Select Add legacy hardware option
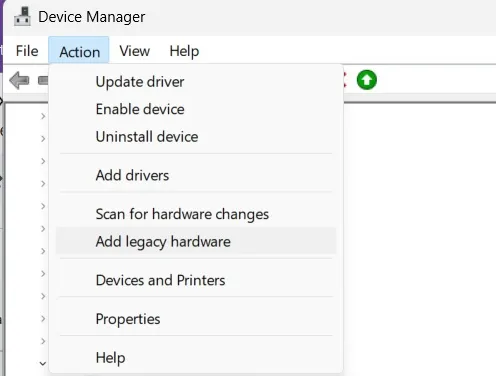Viewport: 496px width, 376px height. (x=196, y=241)
